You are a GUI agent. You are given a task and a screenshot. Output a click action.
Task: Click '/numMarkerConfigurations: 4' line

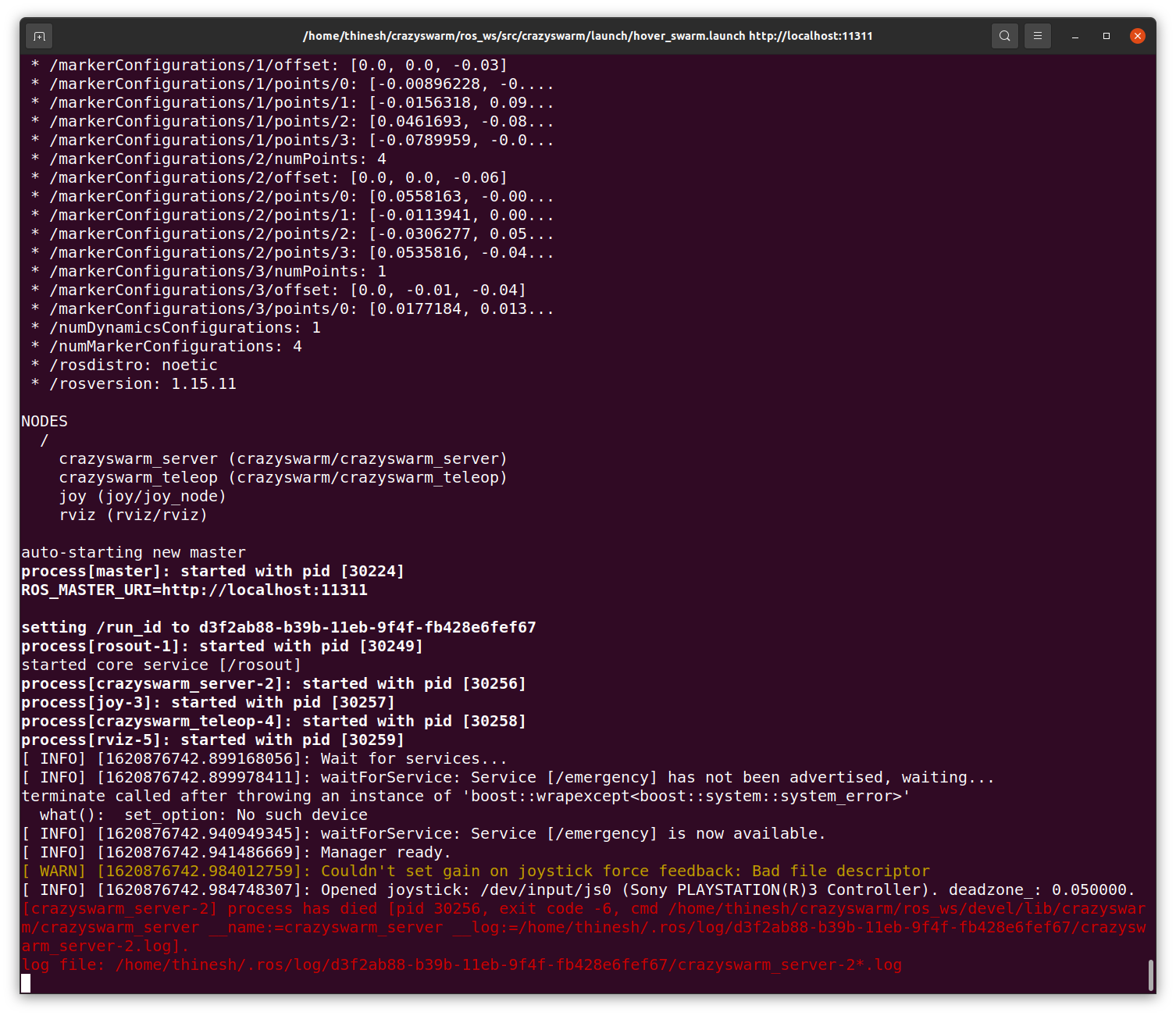166,347
